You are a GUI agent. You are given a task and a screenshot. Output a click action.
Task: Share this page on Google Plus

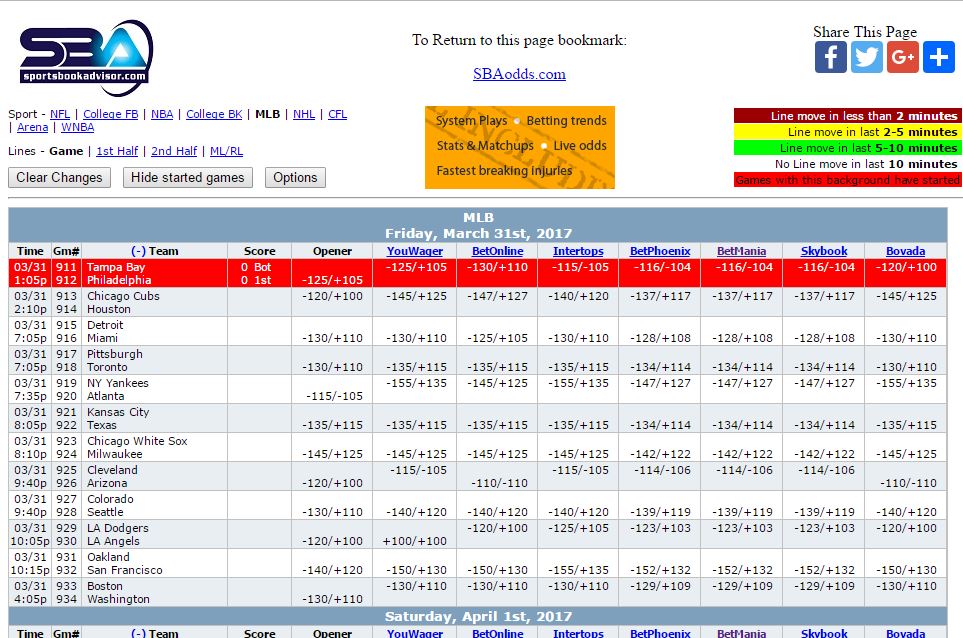903,57
